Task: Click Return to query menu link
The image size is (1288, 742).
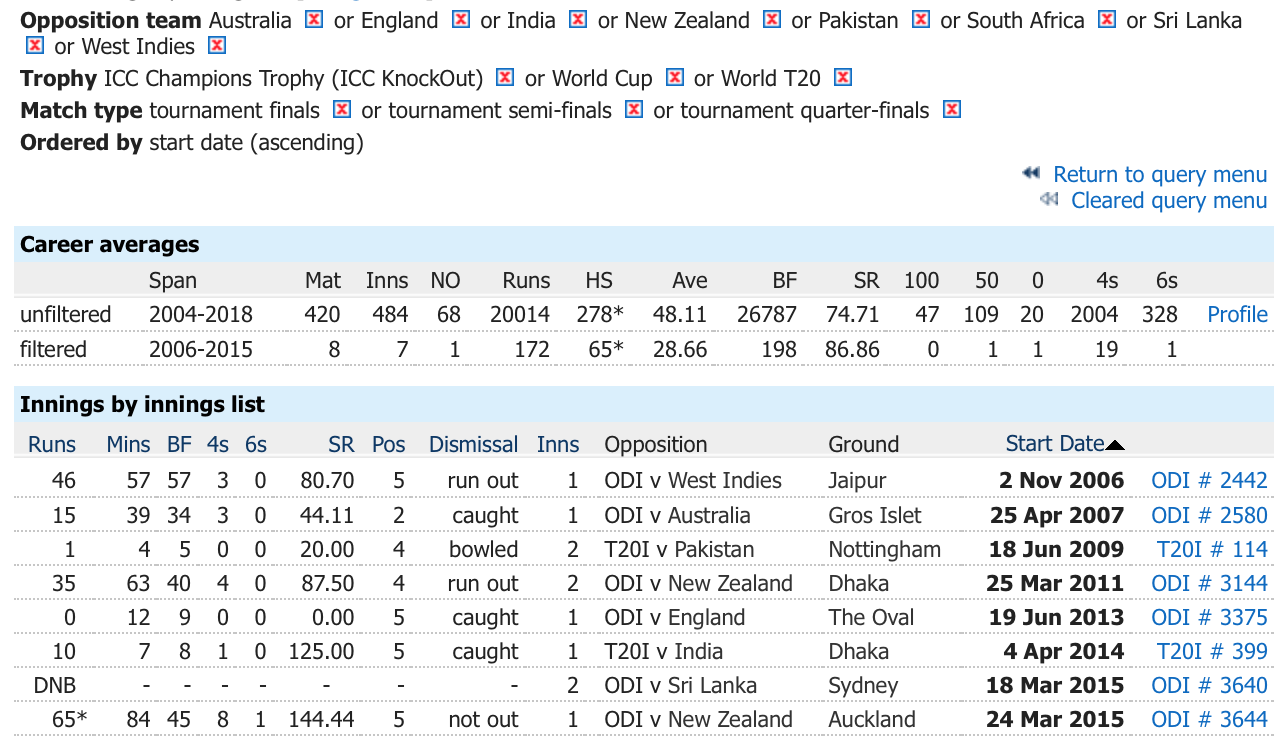Action: [1159, 175]
